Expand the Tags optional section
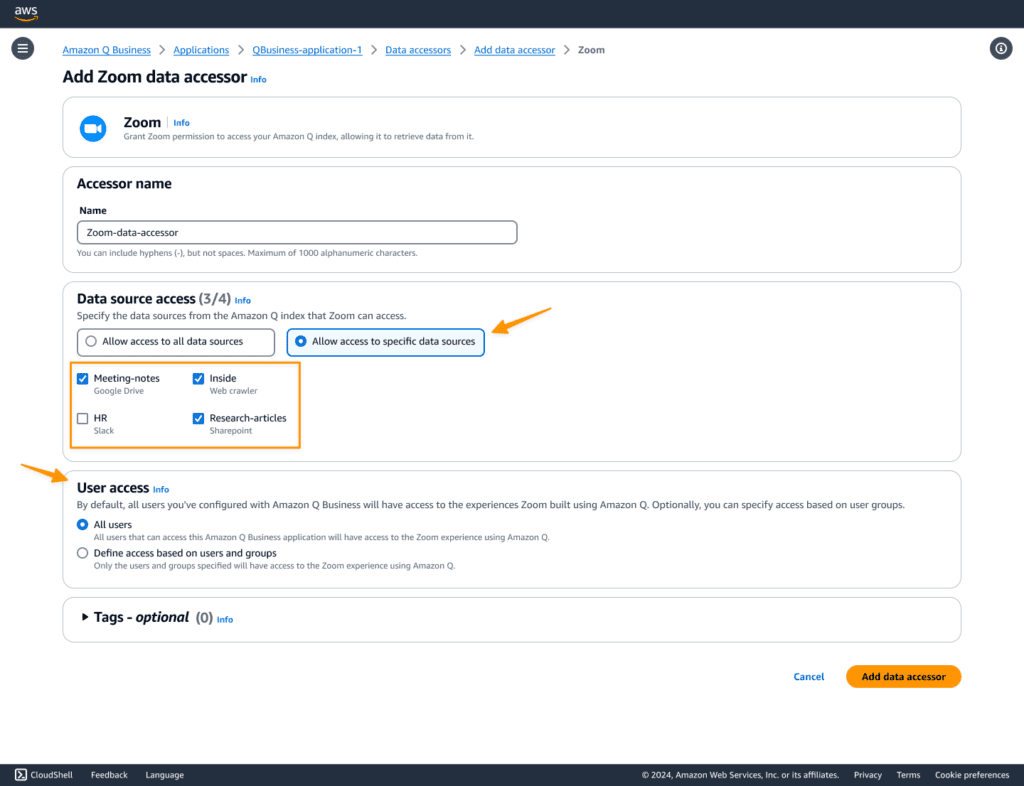Viewport: 1024px width, 786px height. [84, 618]
